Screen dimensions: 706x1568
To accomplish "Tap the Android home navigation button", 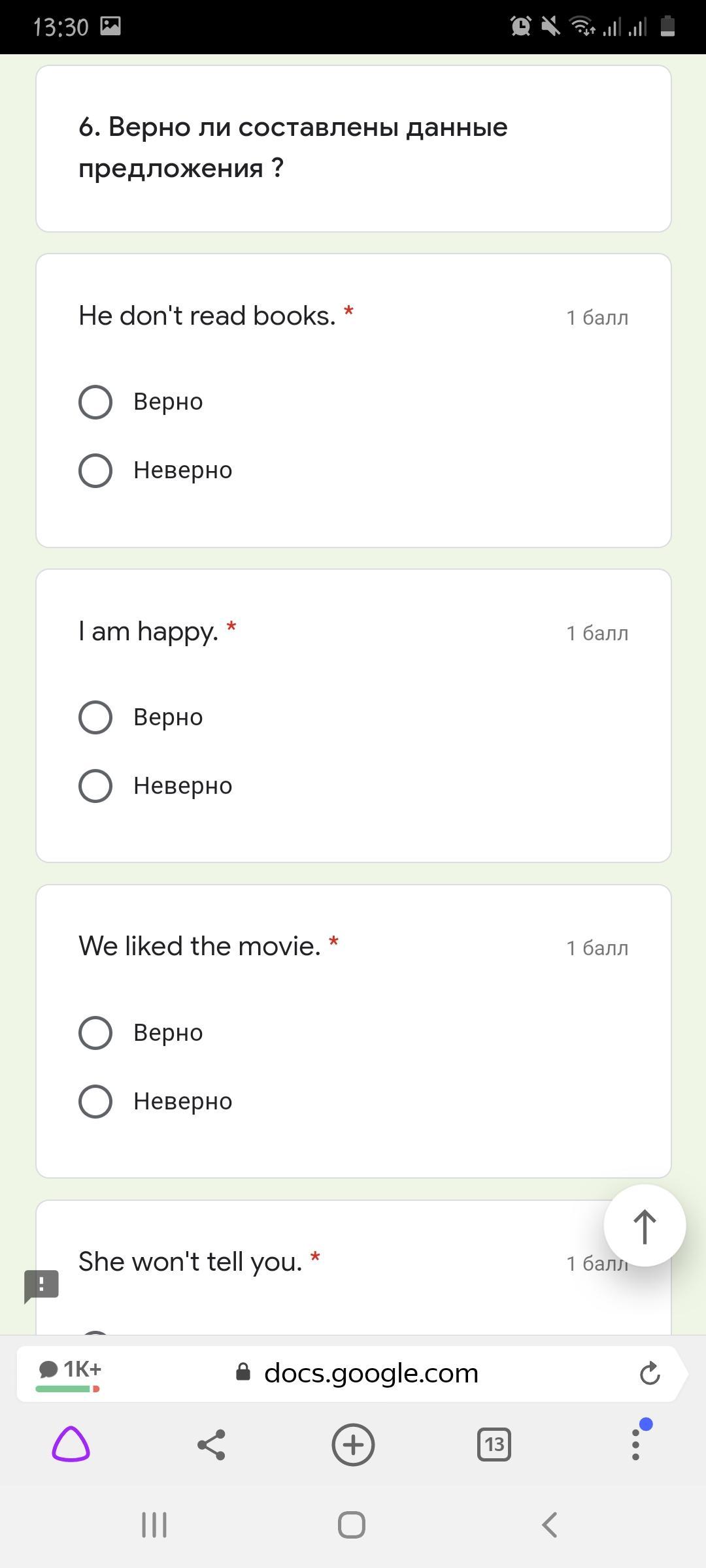I will pos(352,1526).
